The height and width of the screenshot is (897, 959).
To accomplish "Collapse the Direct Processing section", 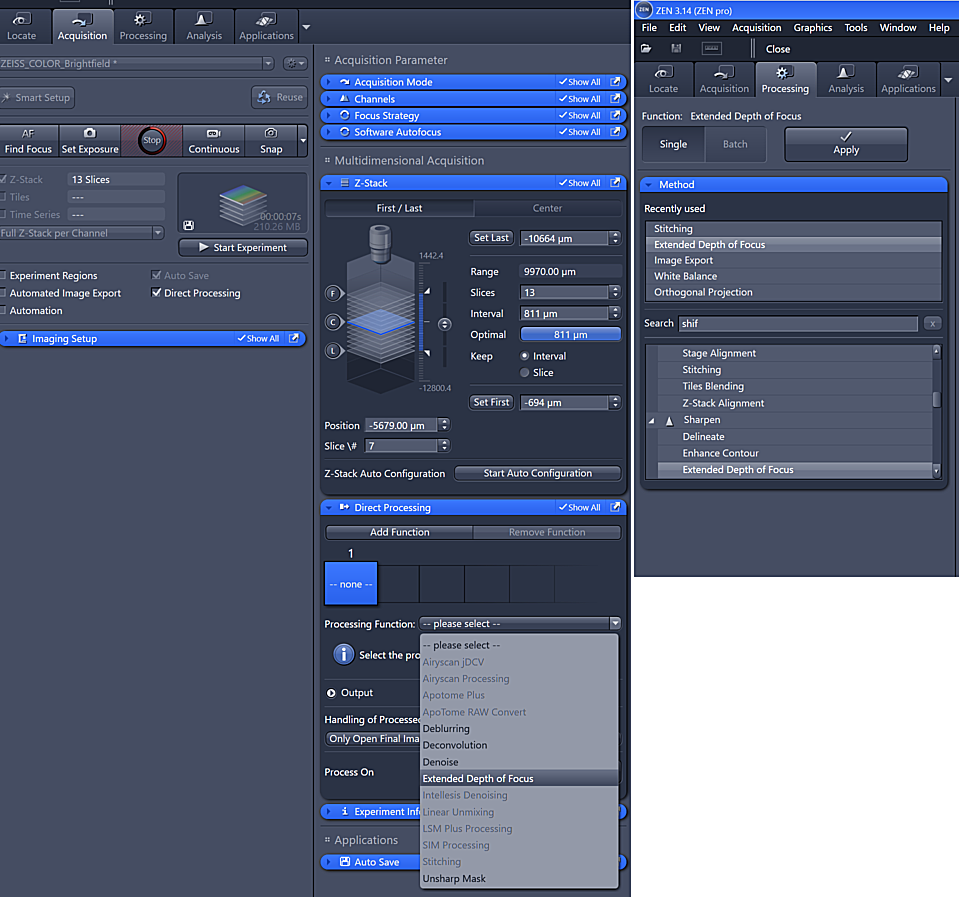I will point(329,508).
